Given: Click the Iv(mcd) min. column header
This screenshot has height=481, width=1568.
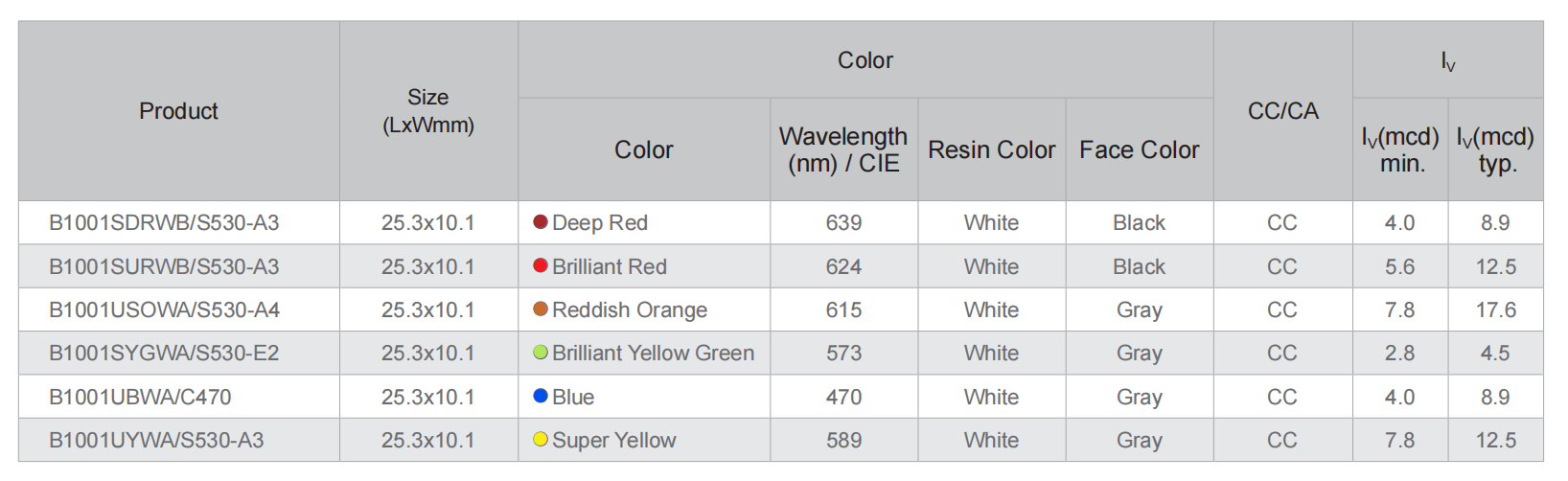Looking at the screenshot, I should [x=1400, y=149].
